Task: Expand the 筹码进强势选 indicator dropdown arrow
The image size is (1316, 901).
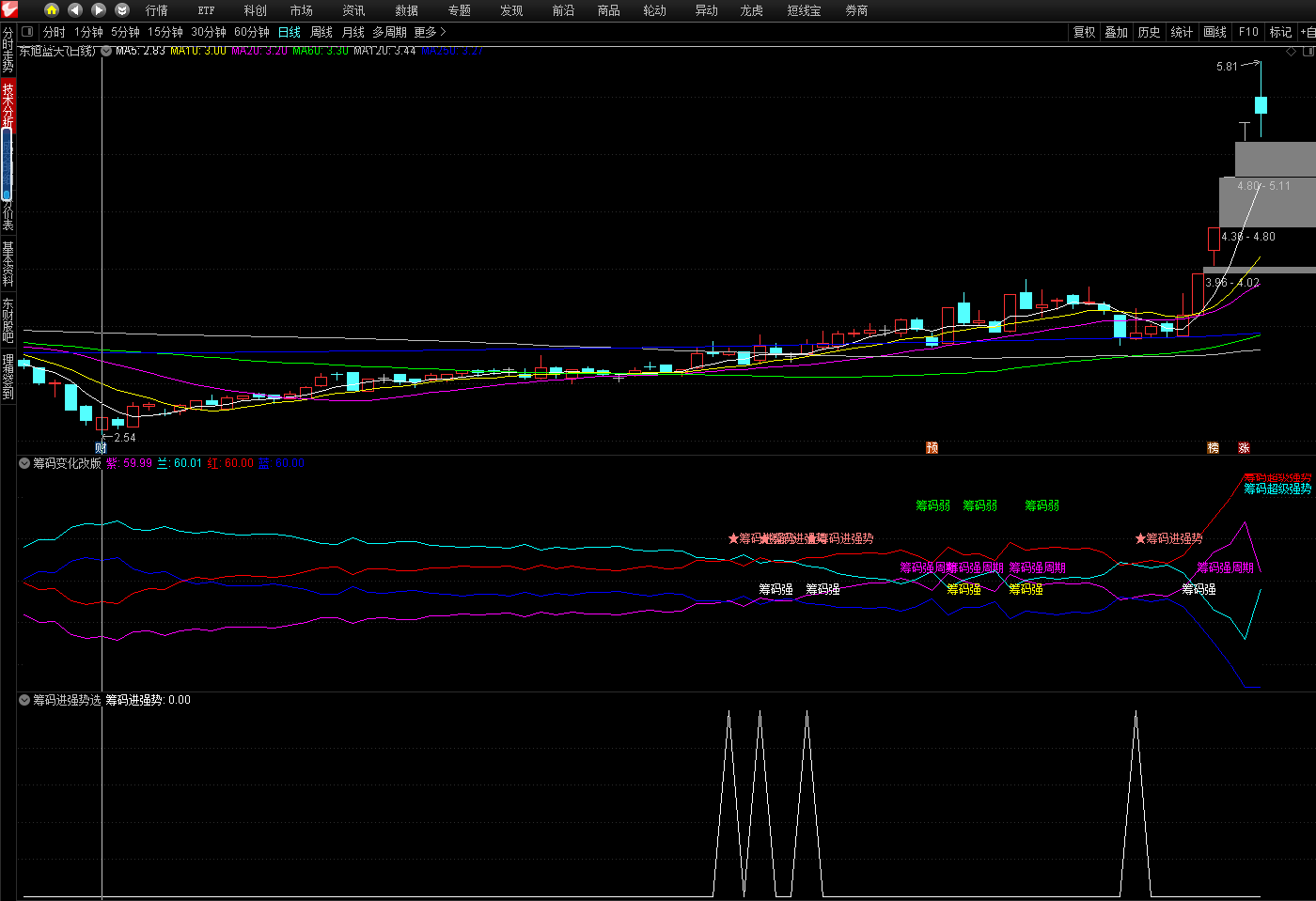Action: pos(24,700)
